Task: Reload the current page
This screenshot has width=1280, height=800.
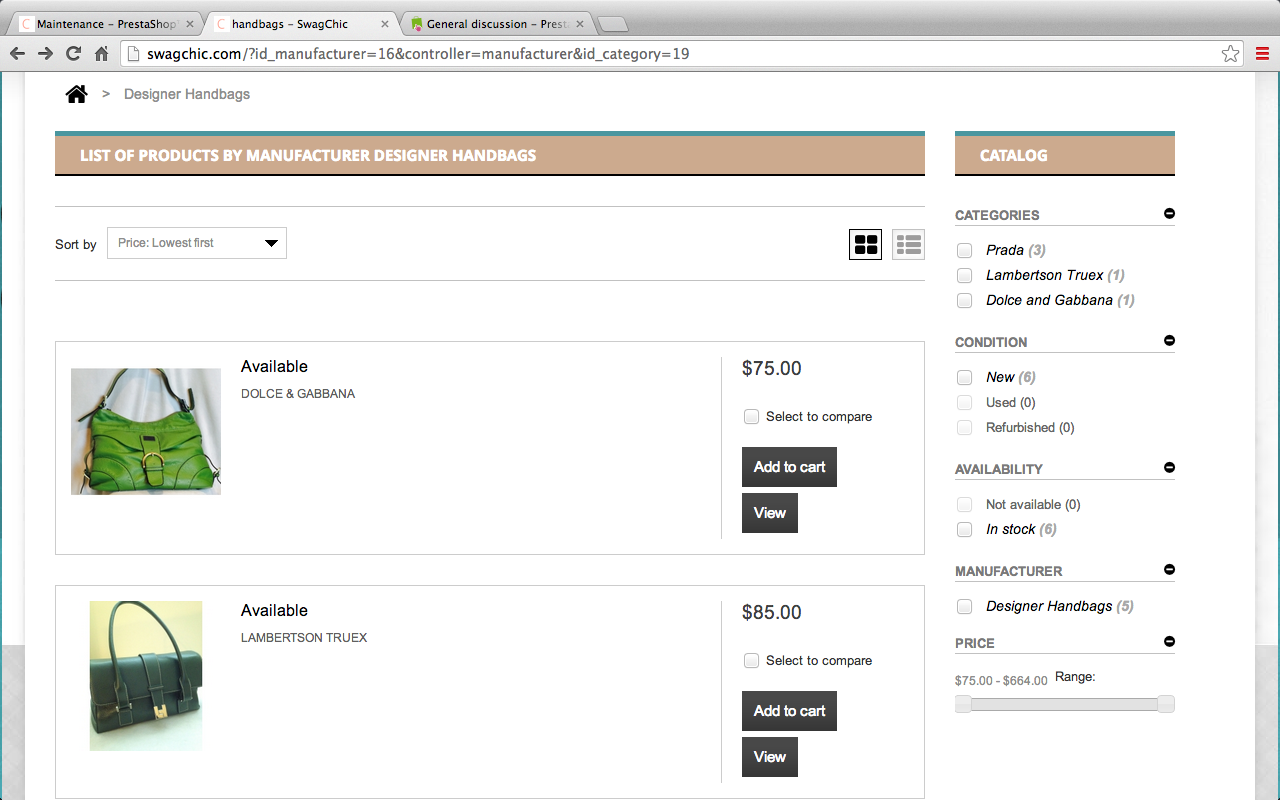Action: click(74, 54)
